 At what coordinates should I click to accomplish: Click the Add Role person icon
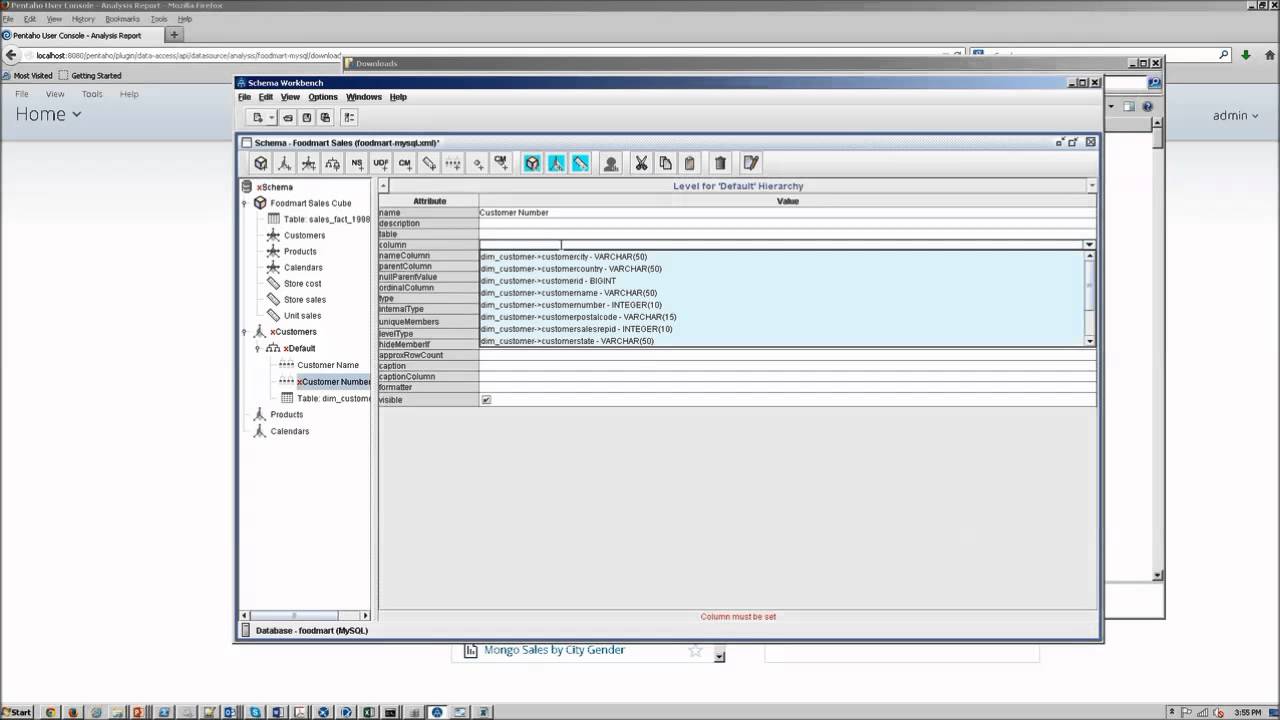(611, 163)
